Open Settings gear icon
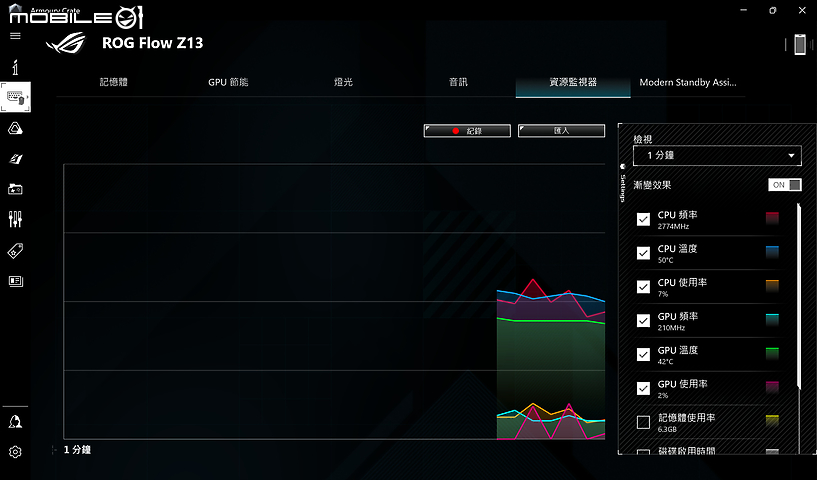 tap(15, 452)
